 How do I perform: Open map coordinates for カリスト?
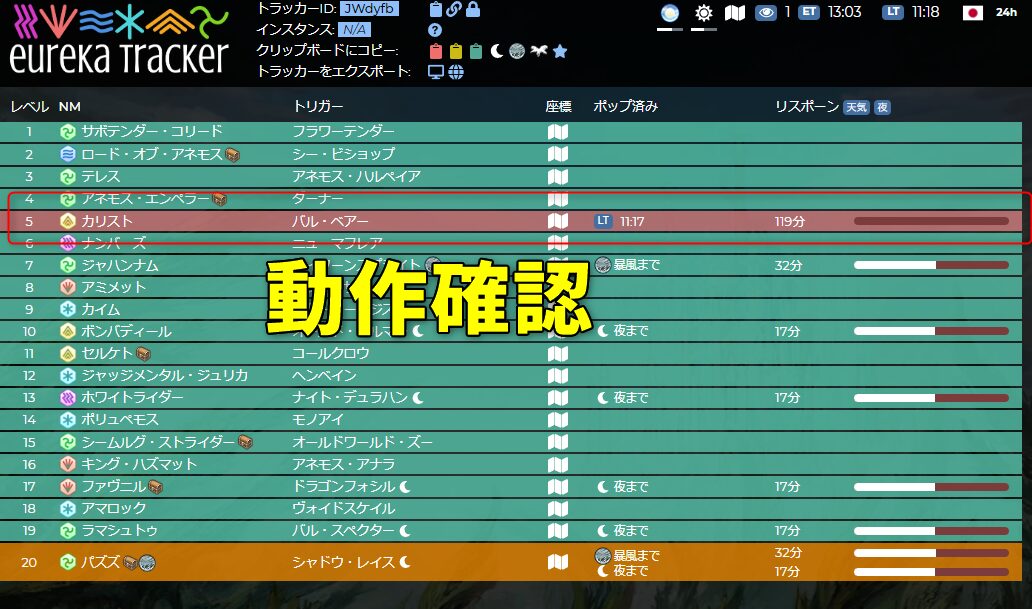(x=557, y=221)
